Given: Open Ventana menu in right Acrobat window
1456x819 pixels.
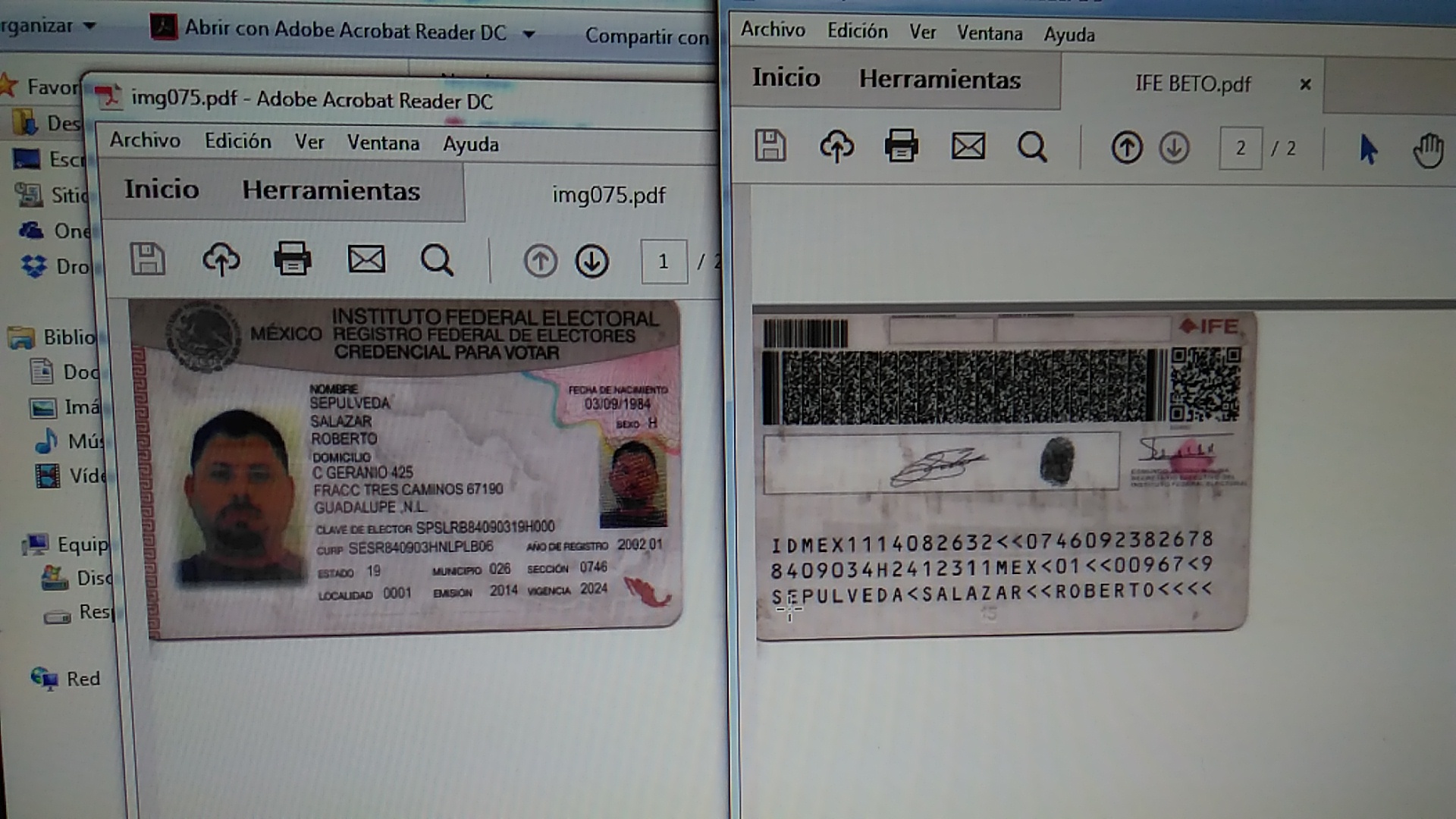Looking at the screenshot, I should coord(989,33).
